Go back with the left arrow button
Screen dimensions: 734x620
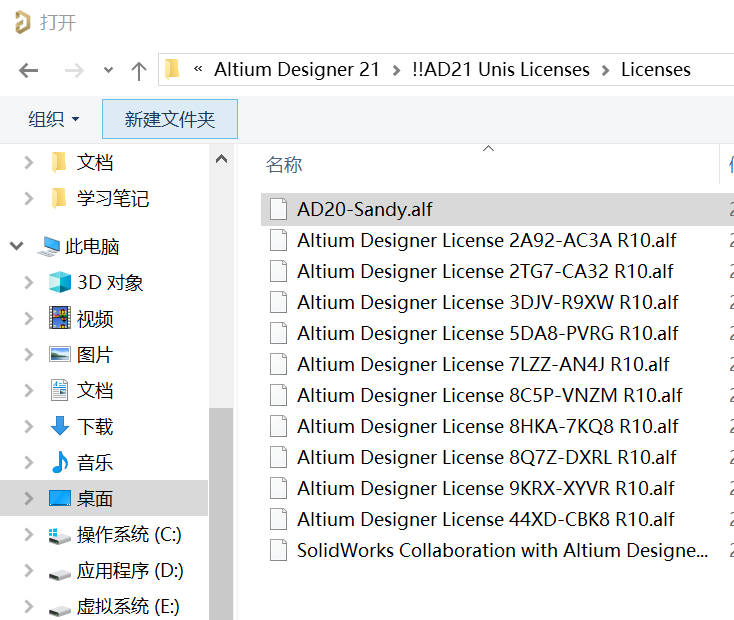pyautogui.click(x=29, y=71)
